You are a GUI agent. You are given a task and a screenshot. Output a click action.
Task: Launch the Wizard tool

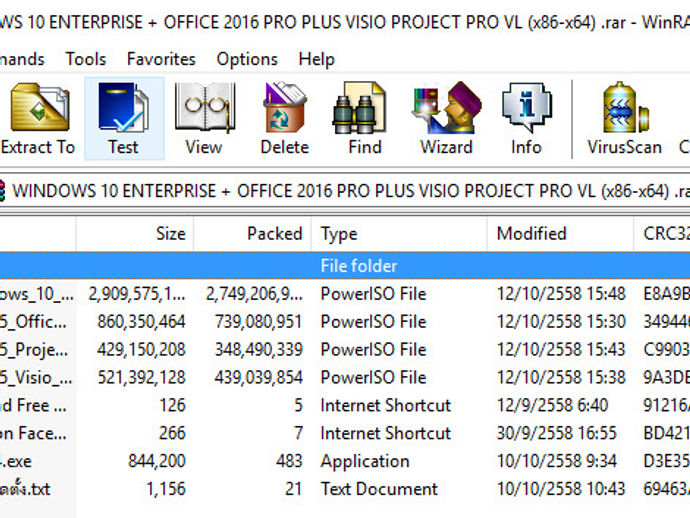446,118
